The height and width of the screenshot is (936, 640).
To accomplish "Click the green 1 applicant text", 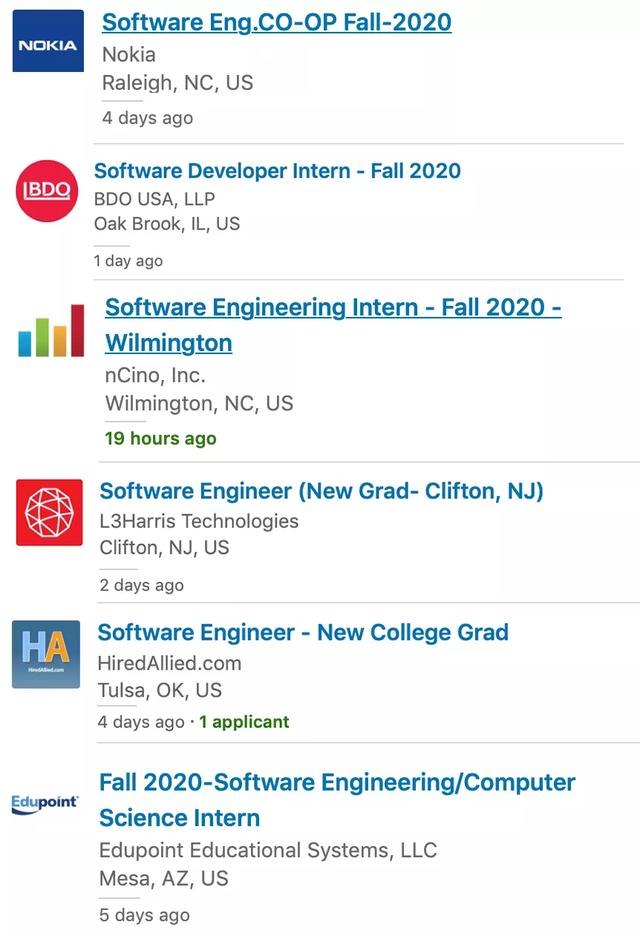I will click(244, 722).
